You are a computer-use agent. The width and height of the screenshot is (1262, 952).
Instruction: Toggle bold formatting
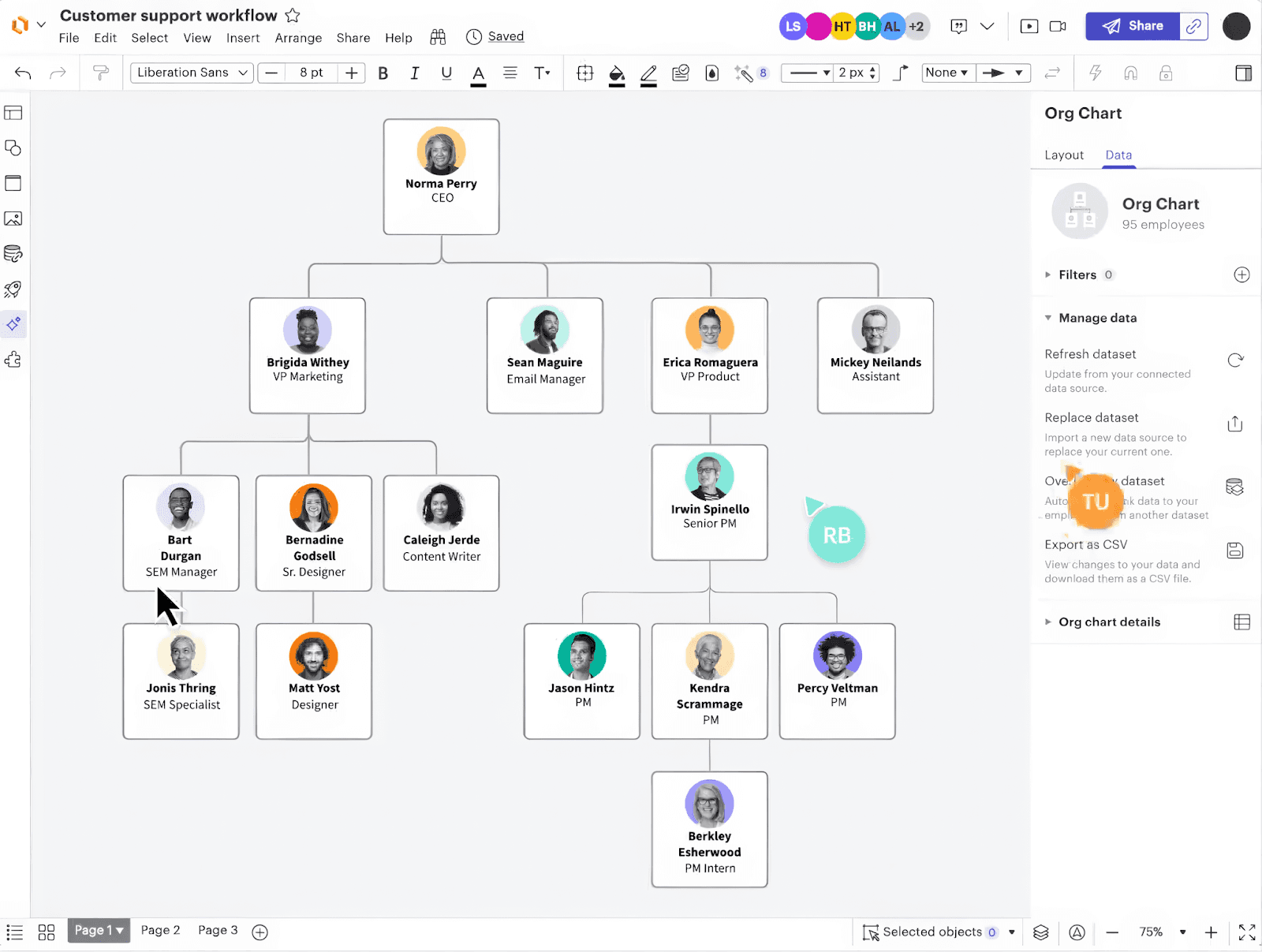[x=383, y=73]
